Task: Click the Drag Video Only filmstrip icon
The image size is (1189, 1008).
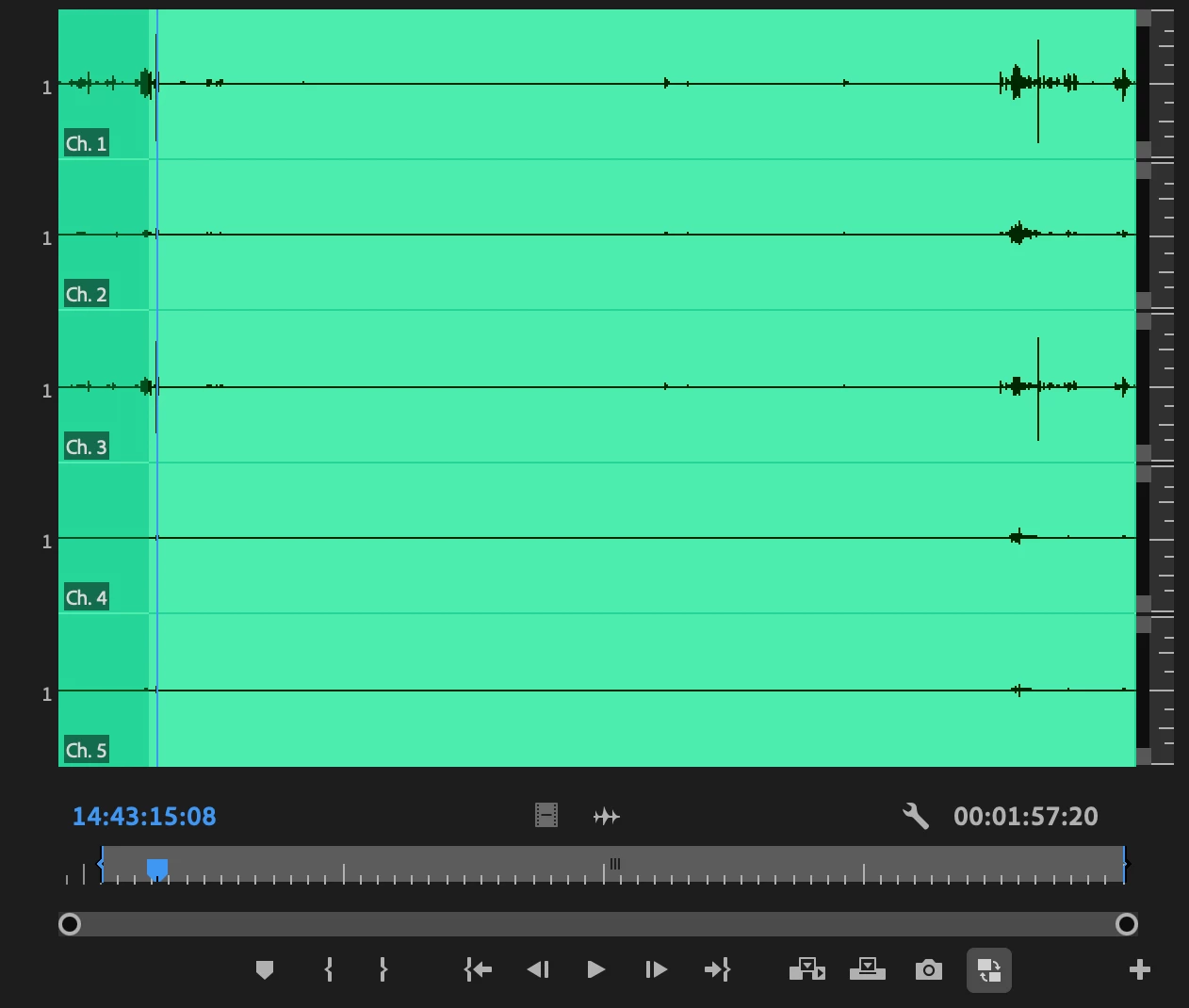Action: point(546,815)
